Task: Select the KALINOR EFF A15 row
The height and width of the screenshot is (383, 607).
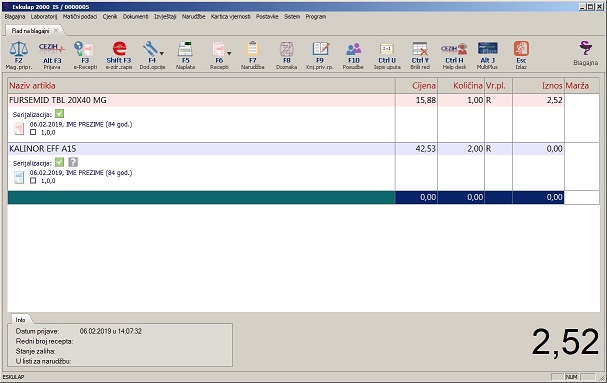Action: [x=286, y=149]
